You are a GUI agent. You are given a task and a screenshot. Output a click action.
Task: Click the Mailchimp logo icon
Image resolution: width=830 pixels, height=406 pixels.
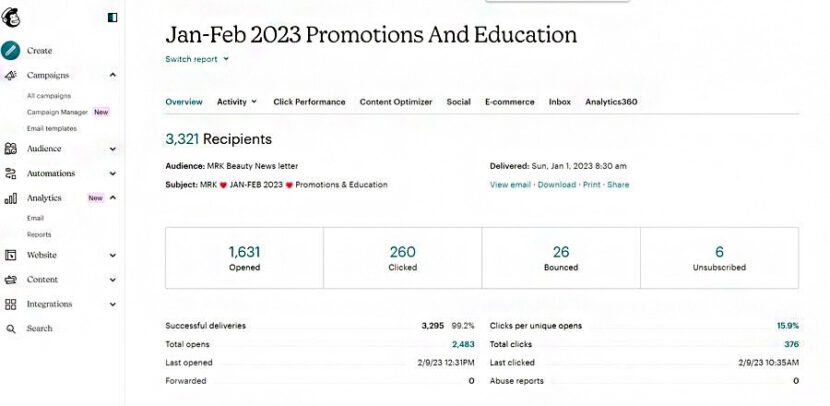11,16
